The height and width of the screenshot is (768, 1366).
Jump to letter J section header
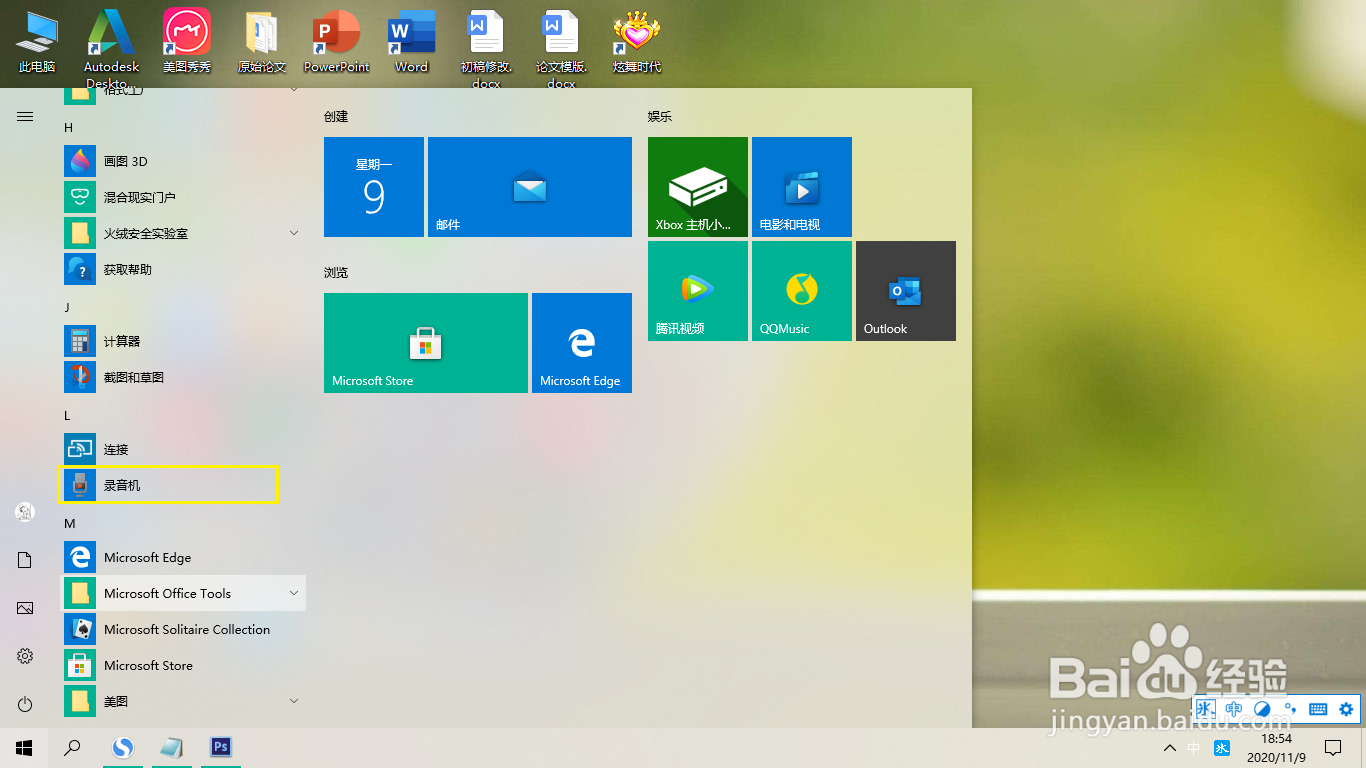point(68,307)
